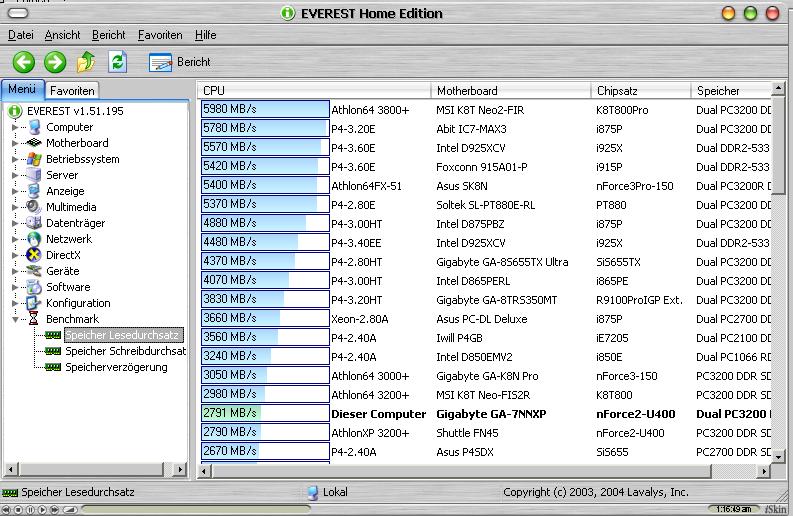
Task: Open Speicherverzögerung benchmark item
Action: [x=116, y=367]
